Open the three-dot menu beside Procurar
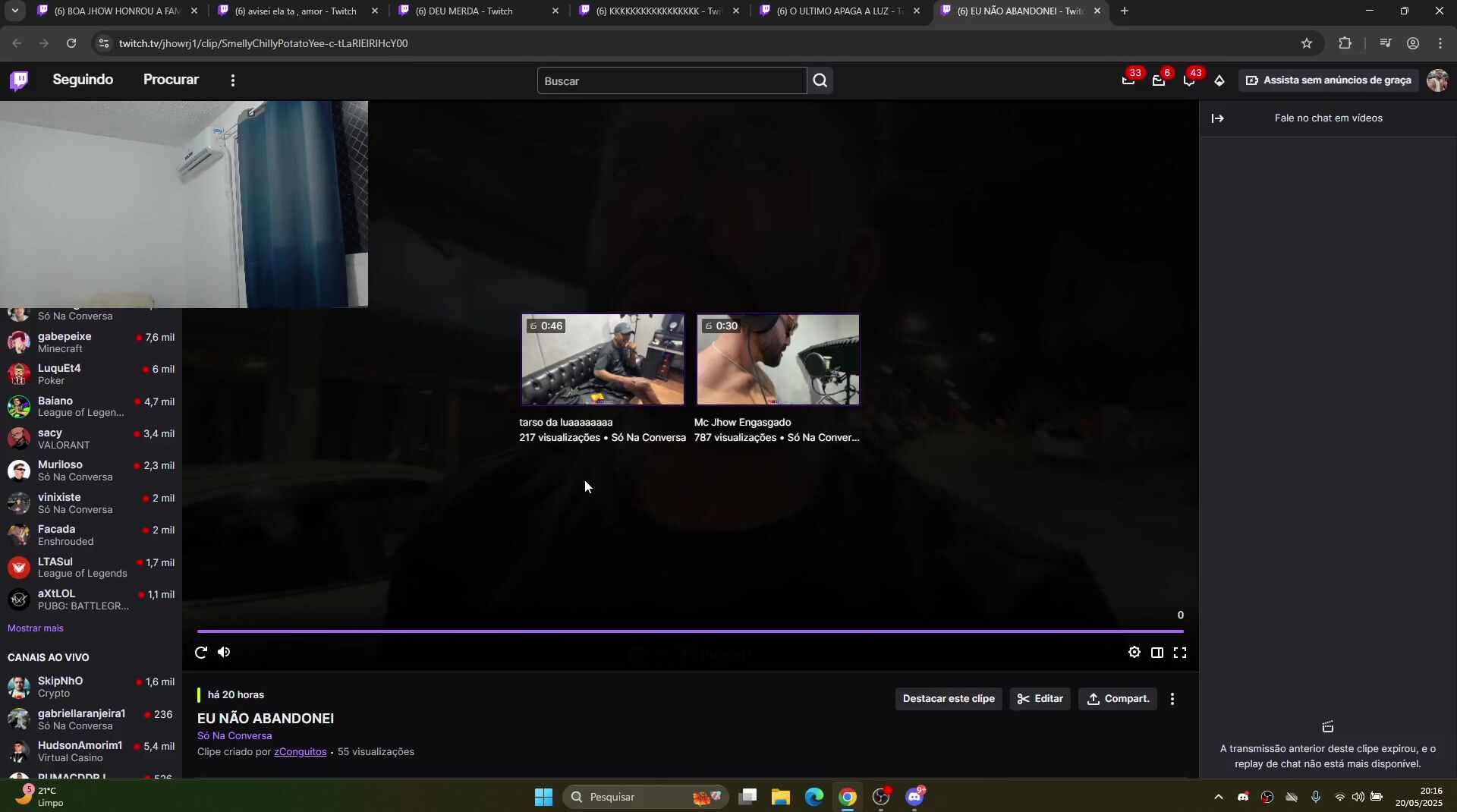Screen dimensions: 1457x812 click(233, 80)
